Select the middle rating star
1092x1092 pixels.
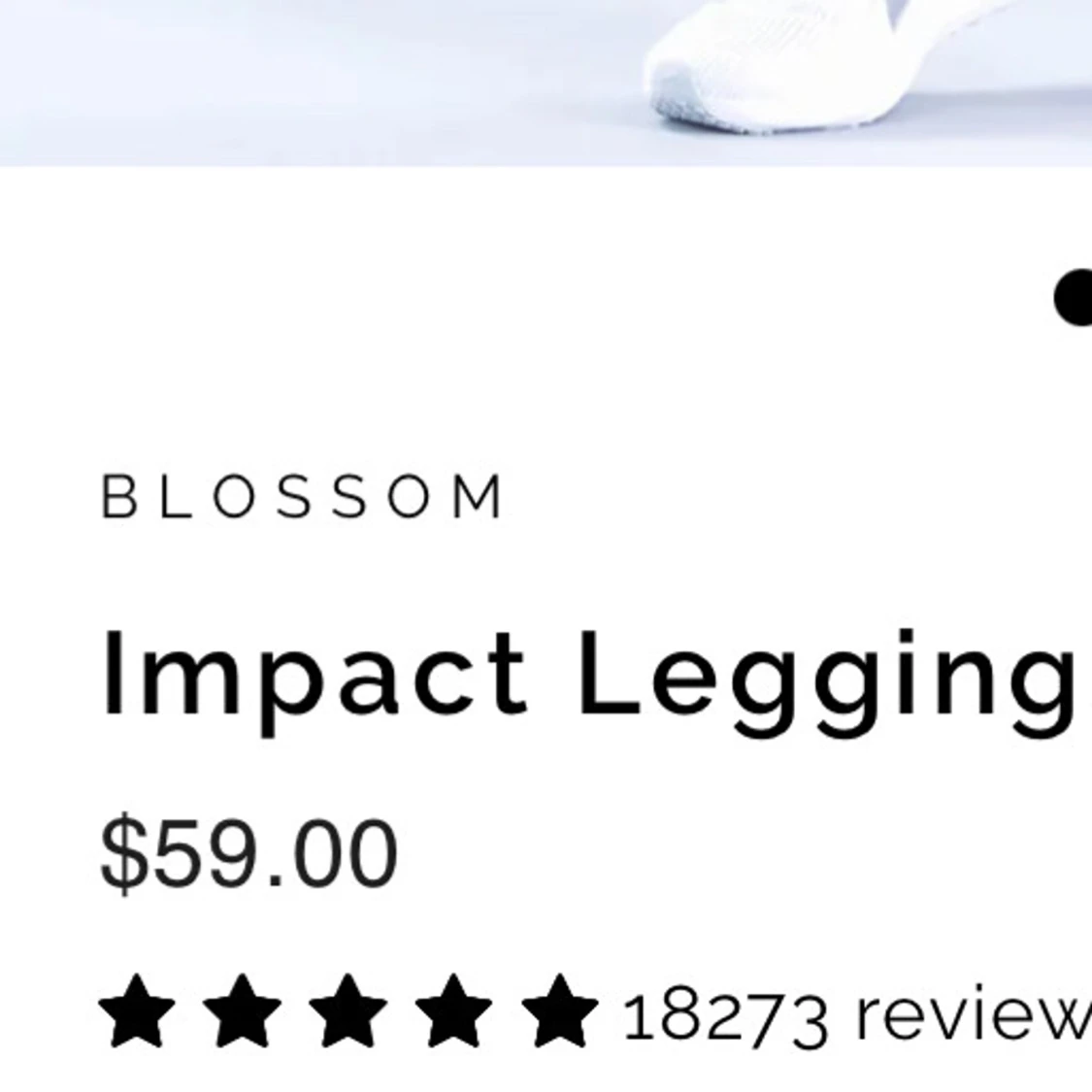(x=347, y=1010)
